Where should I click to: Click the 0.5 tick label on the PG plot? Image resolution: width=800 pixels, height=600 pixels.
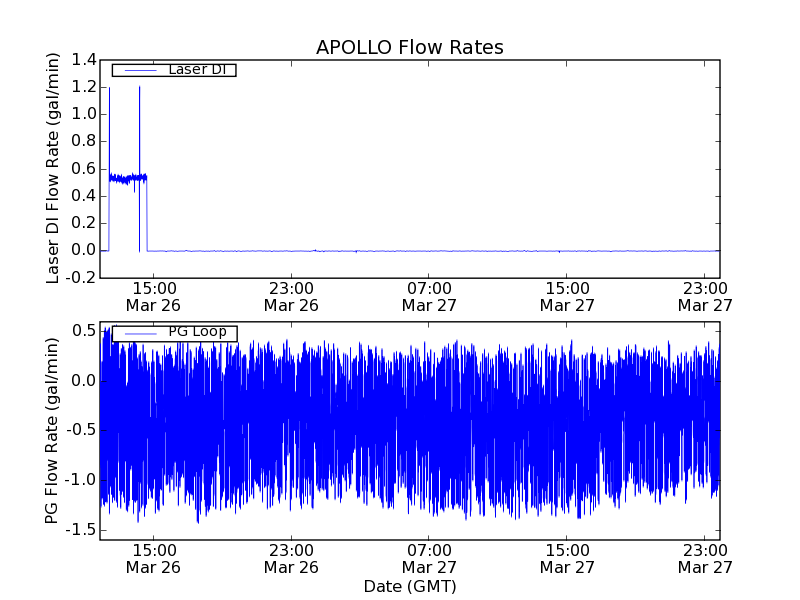pos(84,331)
